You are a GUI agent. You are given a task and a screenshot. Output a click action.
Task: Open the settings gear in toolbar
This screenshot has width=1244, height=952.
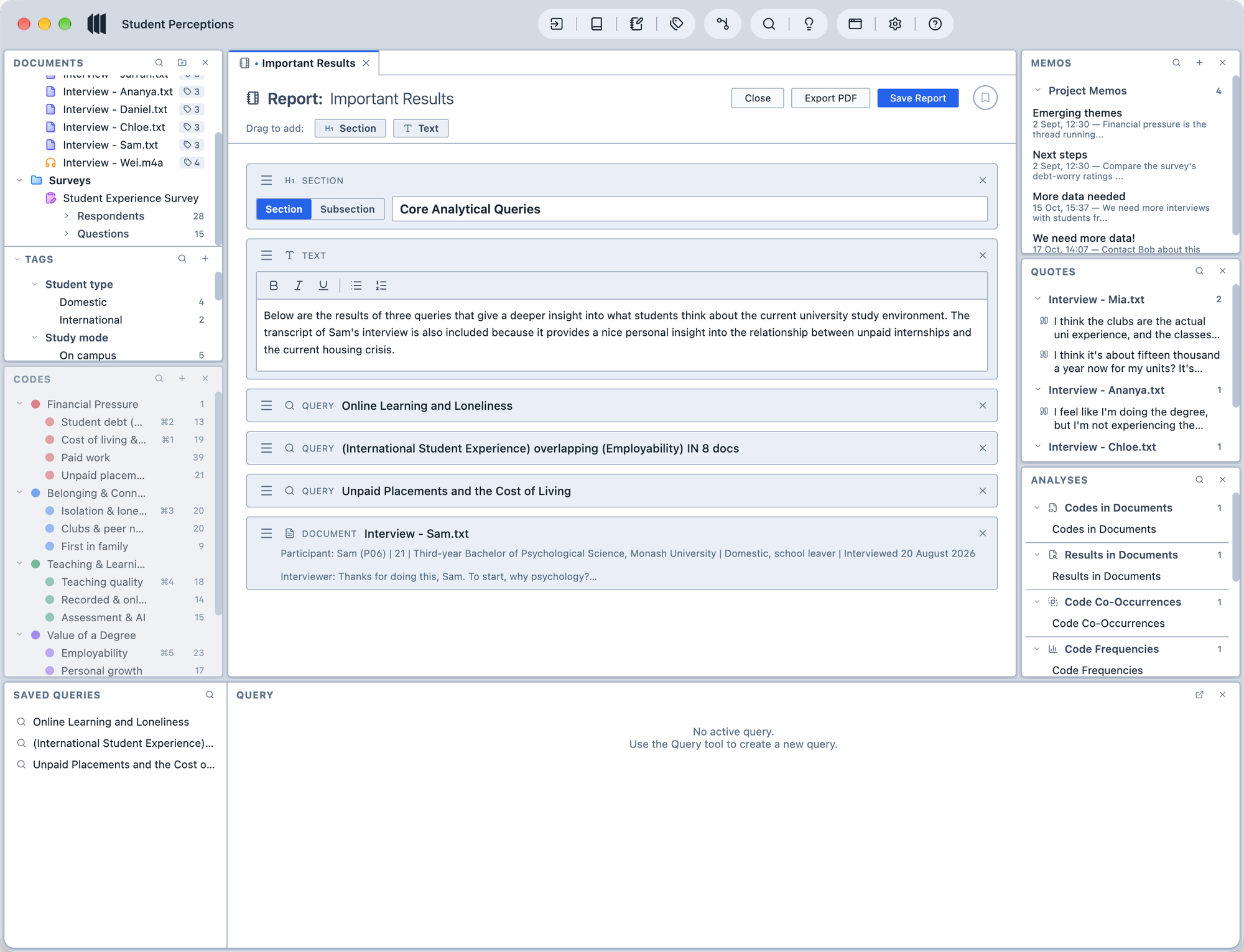click(895, 24)
